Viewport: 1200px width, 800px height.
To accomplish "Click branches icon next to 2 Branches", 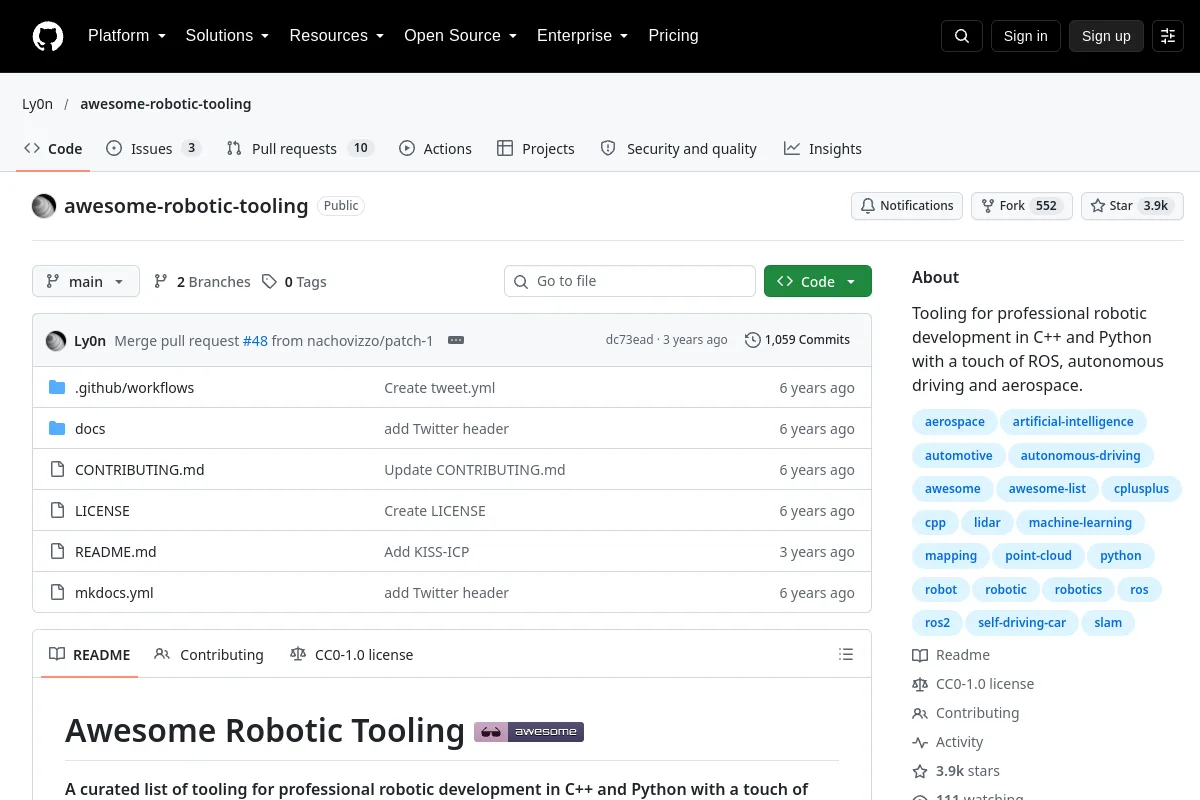I will coord(161,282).
